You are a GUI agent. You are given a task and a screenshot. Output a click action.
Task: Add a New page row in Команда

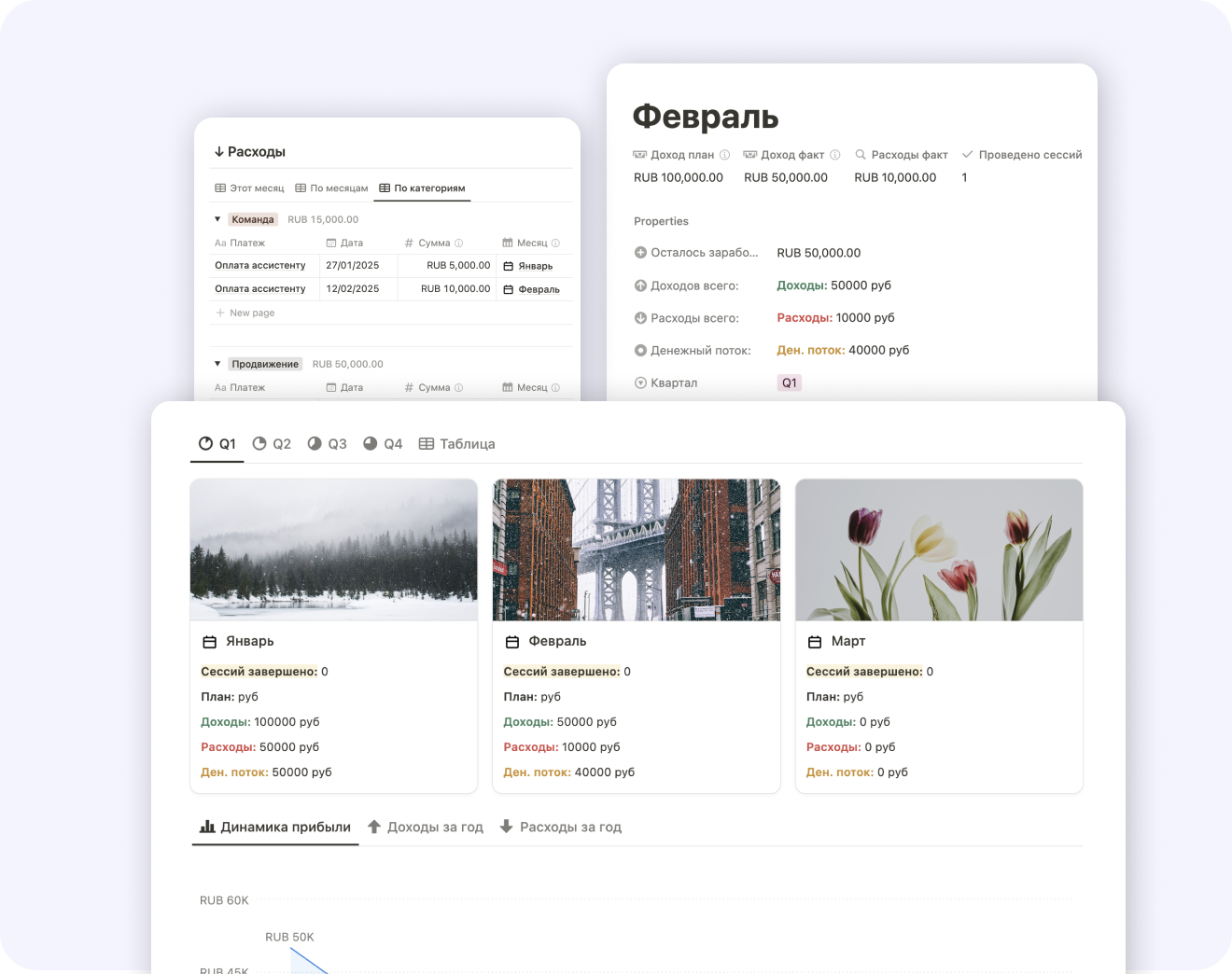tap(245, 313)
